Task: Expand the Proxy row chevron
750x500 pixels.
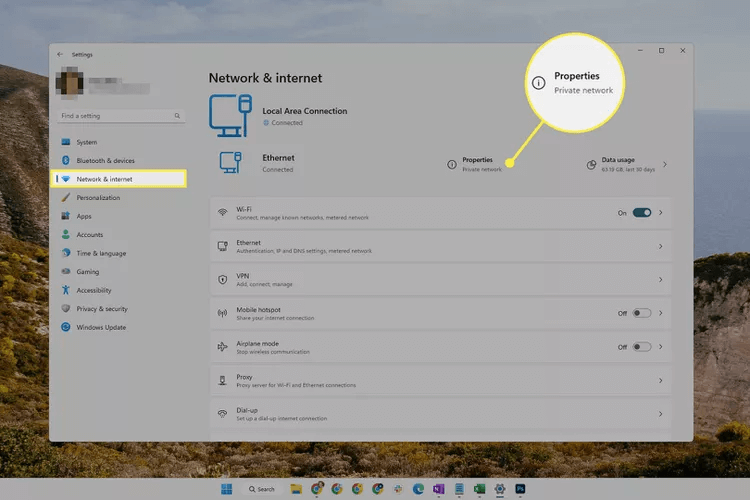Action: pos(661,380)
